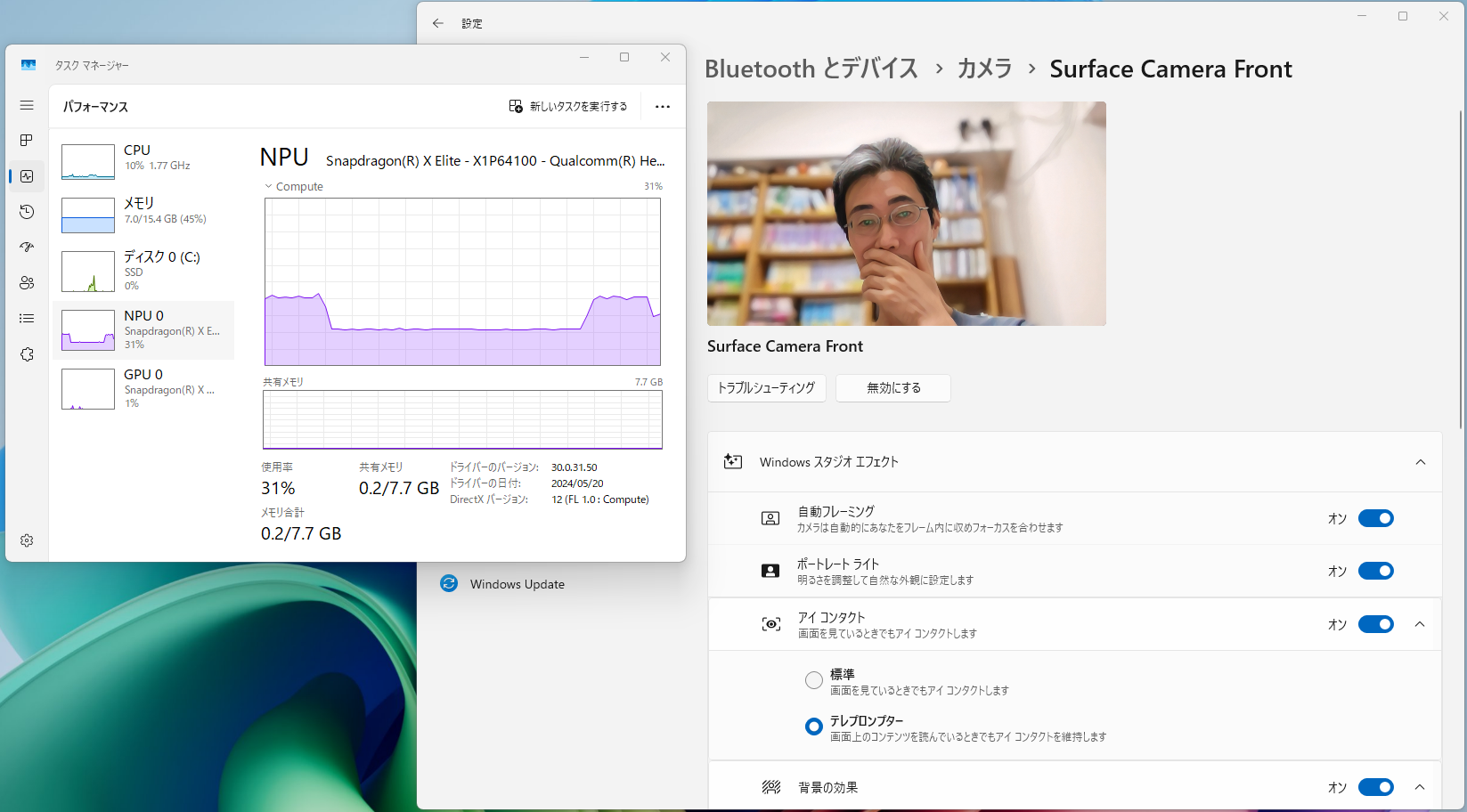Open Task Manager settings via the gear icon
This screenshot has width=1467, height=812.
[26, 540]
